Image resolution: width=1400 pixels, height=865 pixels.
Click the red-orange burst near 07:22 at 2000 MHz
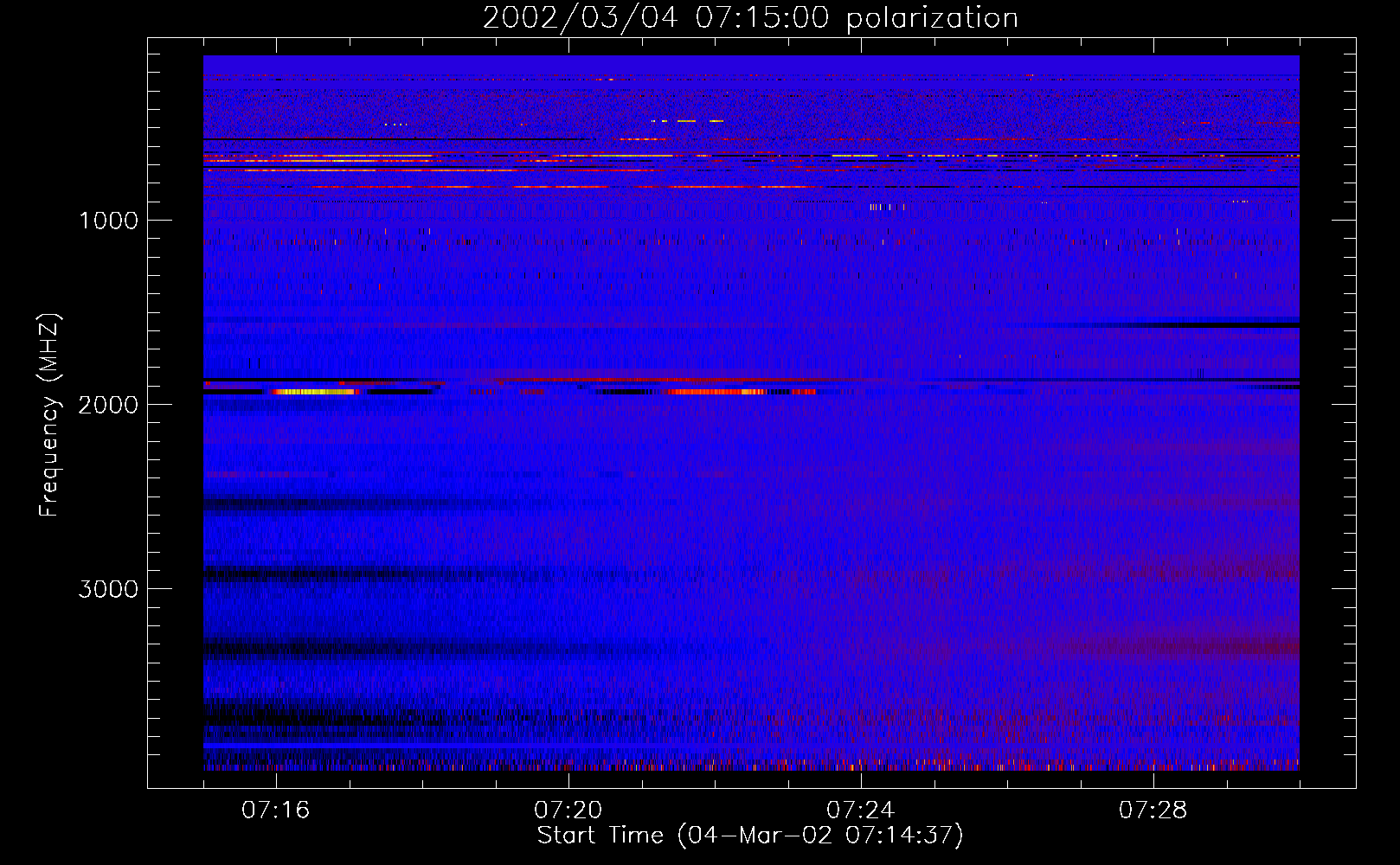(716, 392)
